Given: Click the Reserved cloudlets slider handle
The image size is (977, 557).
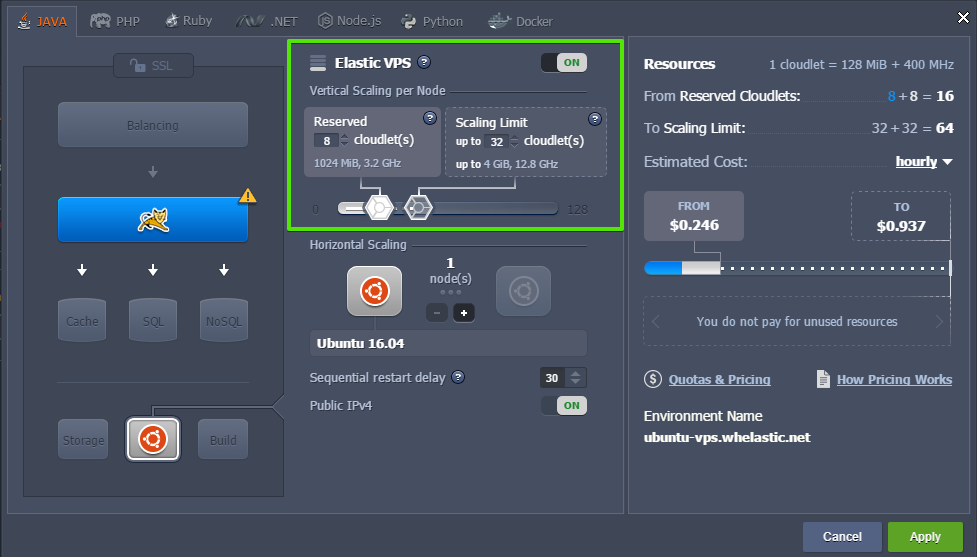Looking at the screenshot, I should coord(378,207).
